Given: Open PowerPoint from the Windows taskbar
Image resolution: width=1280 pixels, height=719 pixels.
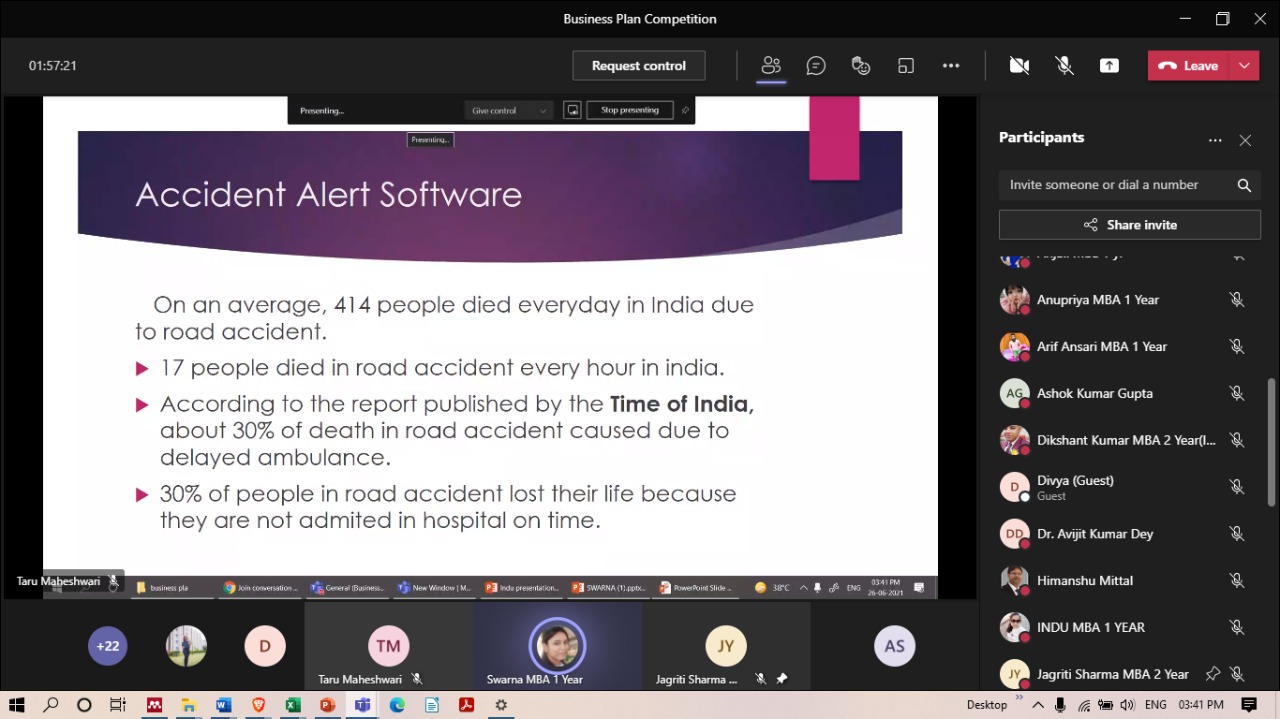Looking at the screenshot, I should tap(327, 705).
